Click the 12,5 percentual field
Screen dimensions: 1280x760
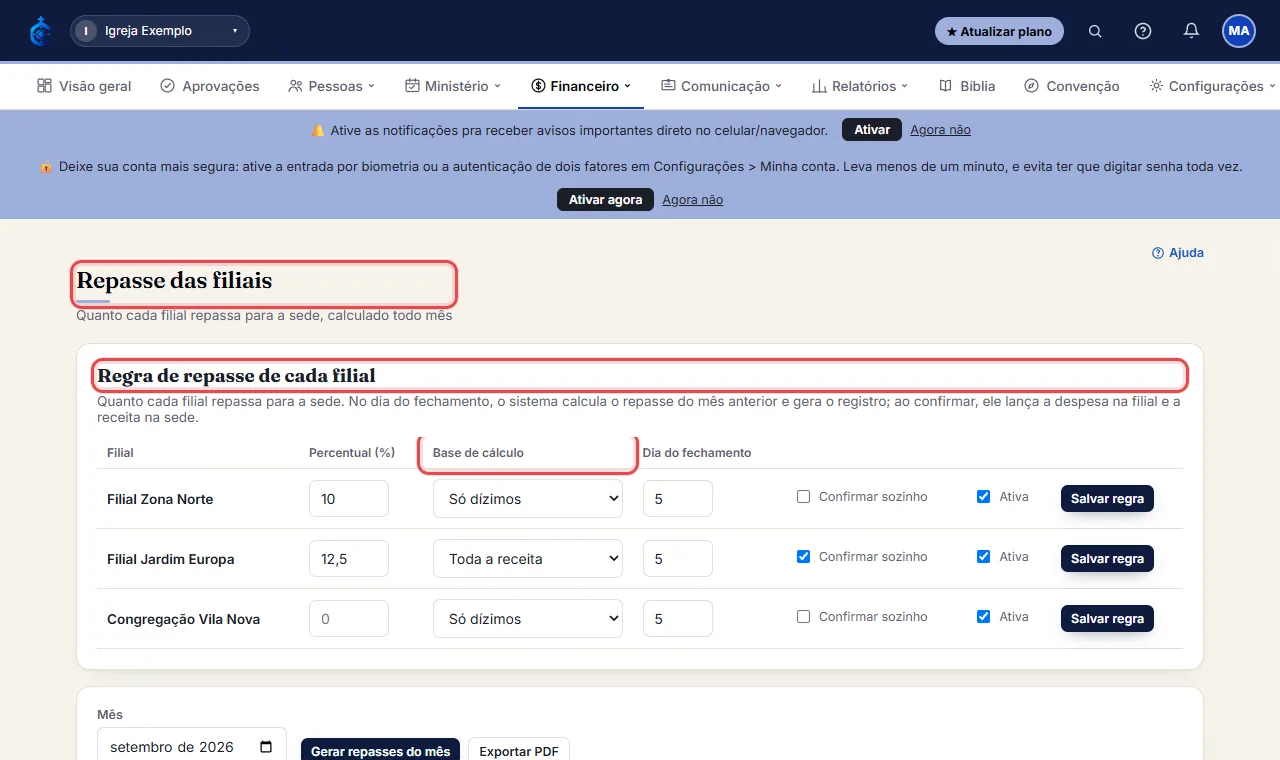coord(349,559)
